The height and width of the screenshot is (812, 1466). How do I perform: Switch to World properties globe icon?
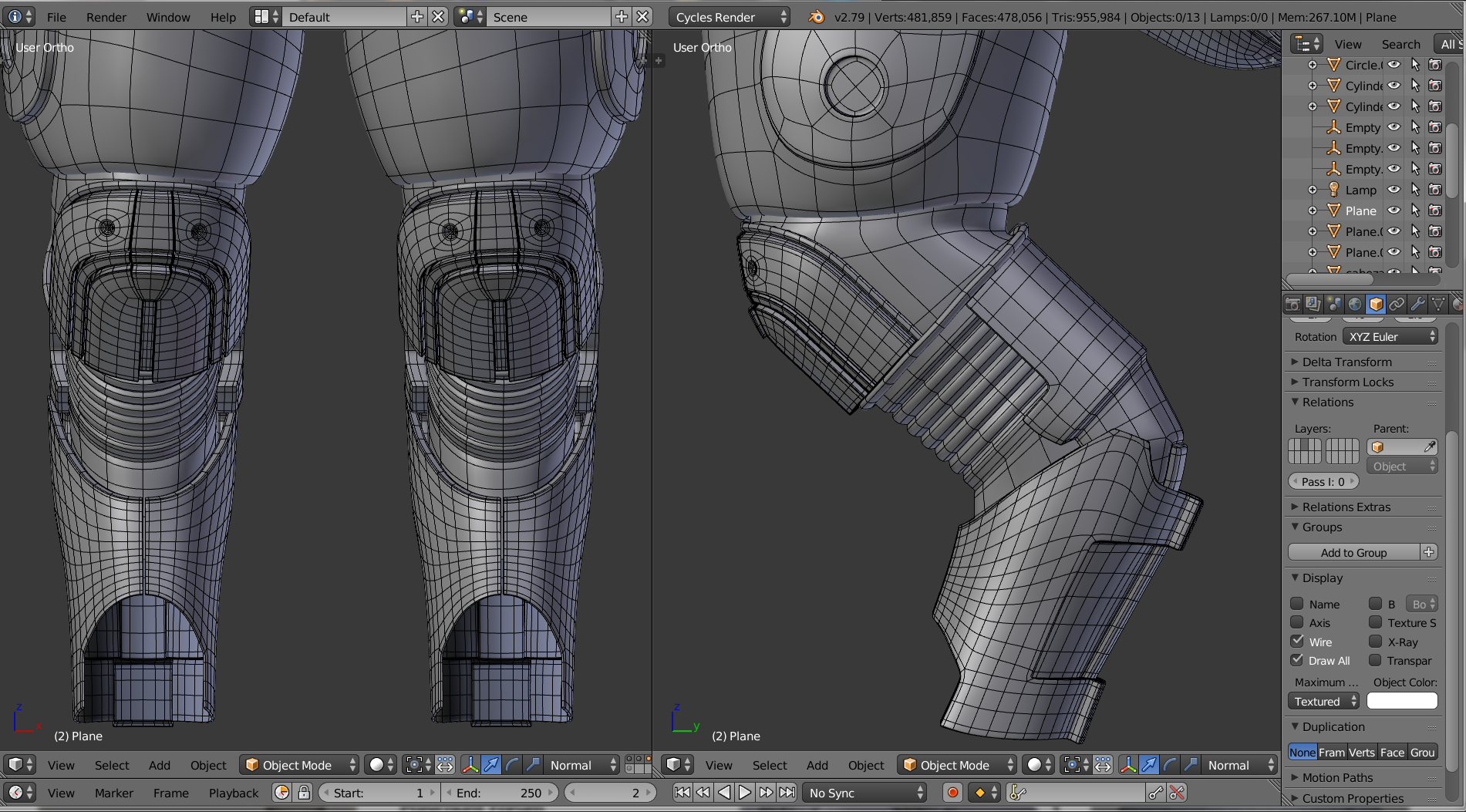click(x=1355, y=305)
